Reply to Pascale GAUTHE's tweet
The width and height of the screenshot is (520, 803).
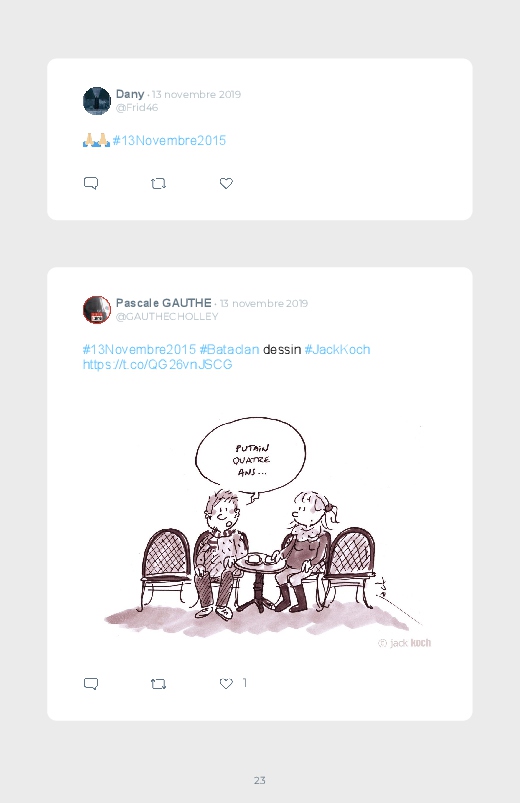(91, 684)
